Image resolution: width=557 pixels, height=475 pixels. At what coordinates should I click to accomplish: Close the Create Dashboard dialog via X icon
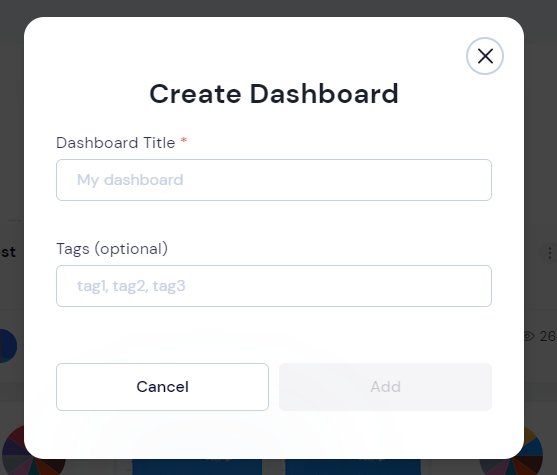[x=485, y=56]
